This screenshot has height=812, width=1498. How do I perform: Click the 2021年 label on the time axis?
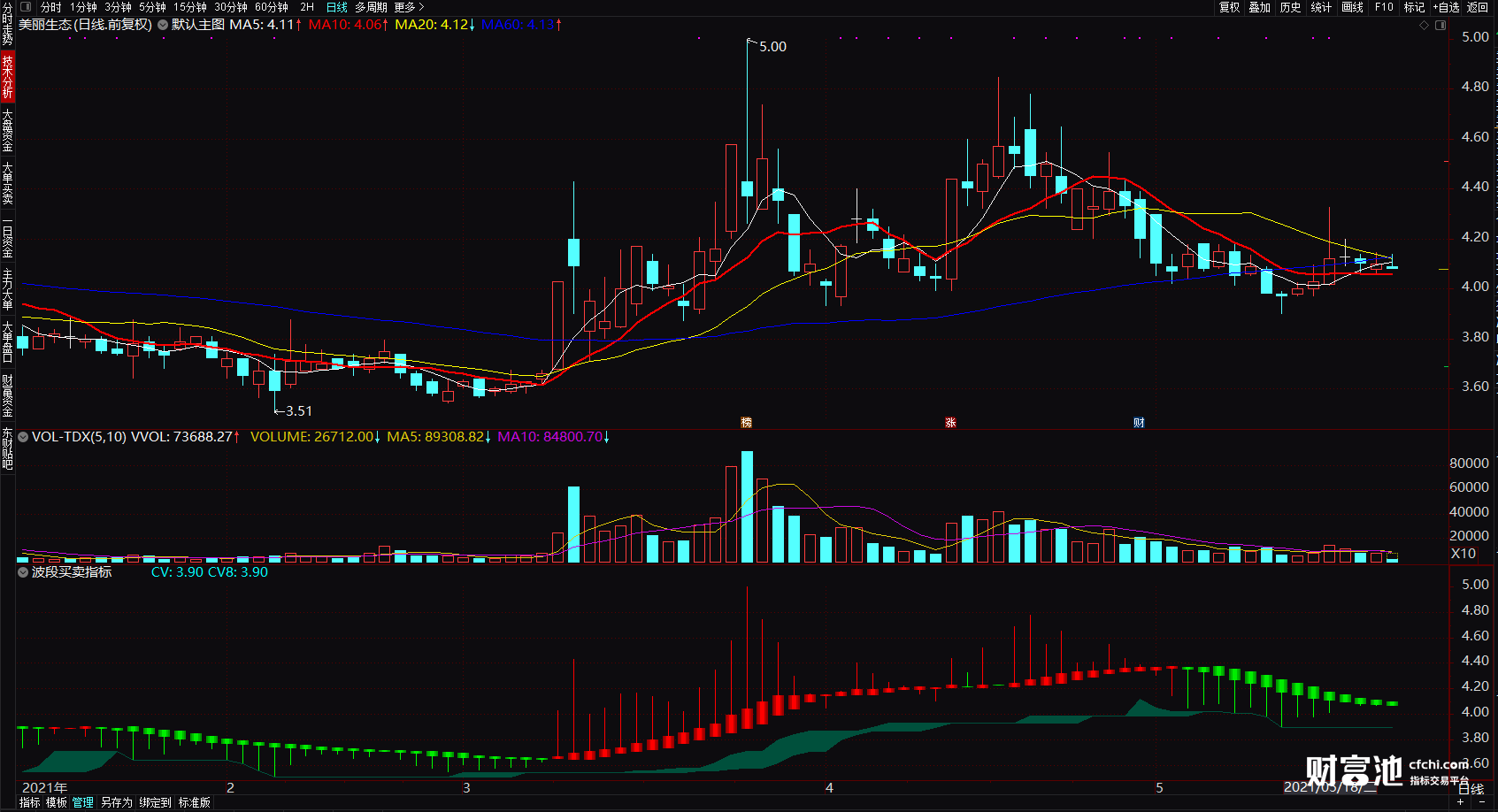(x=44, y=787)
